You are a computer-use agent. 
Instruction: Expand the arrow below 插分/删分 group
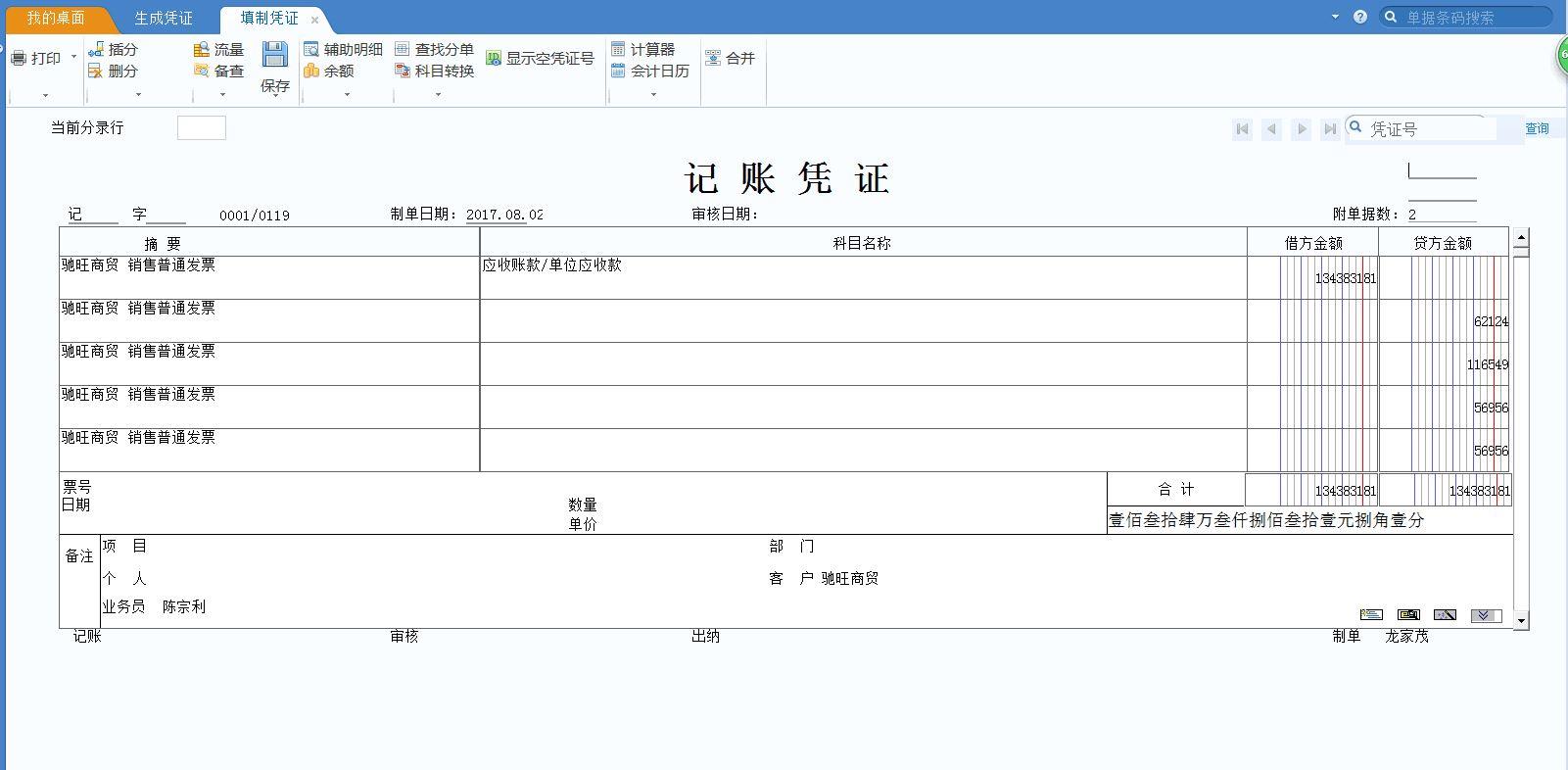click(x=138, y=95)
